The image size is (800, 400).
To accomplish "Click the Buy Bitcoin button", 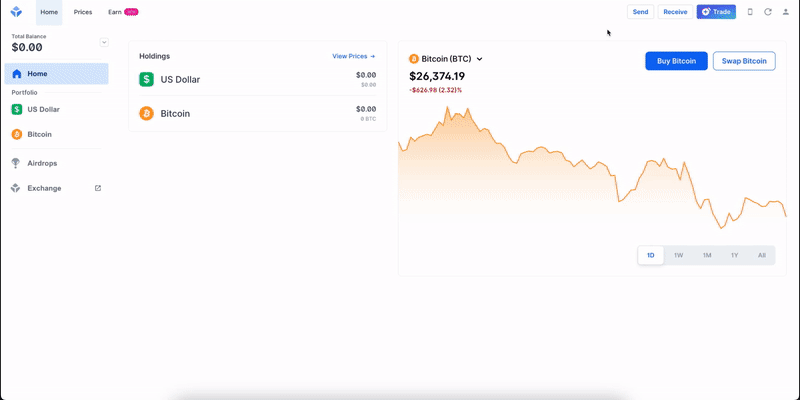I will coord(677,61).
